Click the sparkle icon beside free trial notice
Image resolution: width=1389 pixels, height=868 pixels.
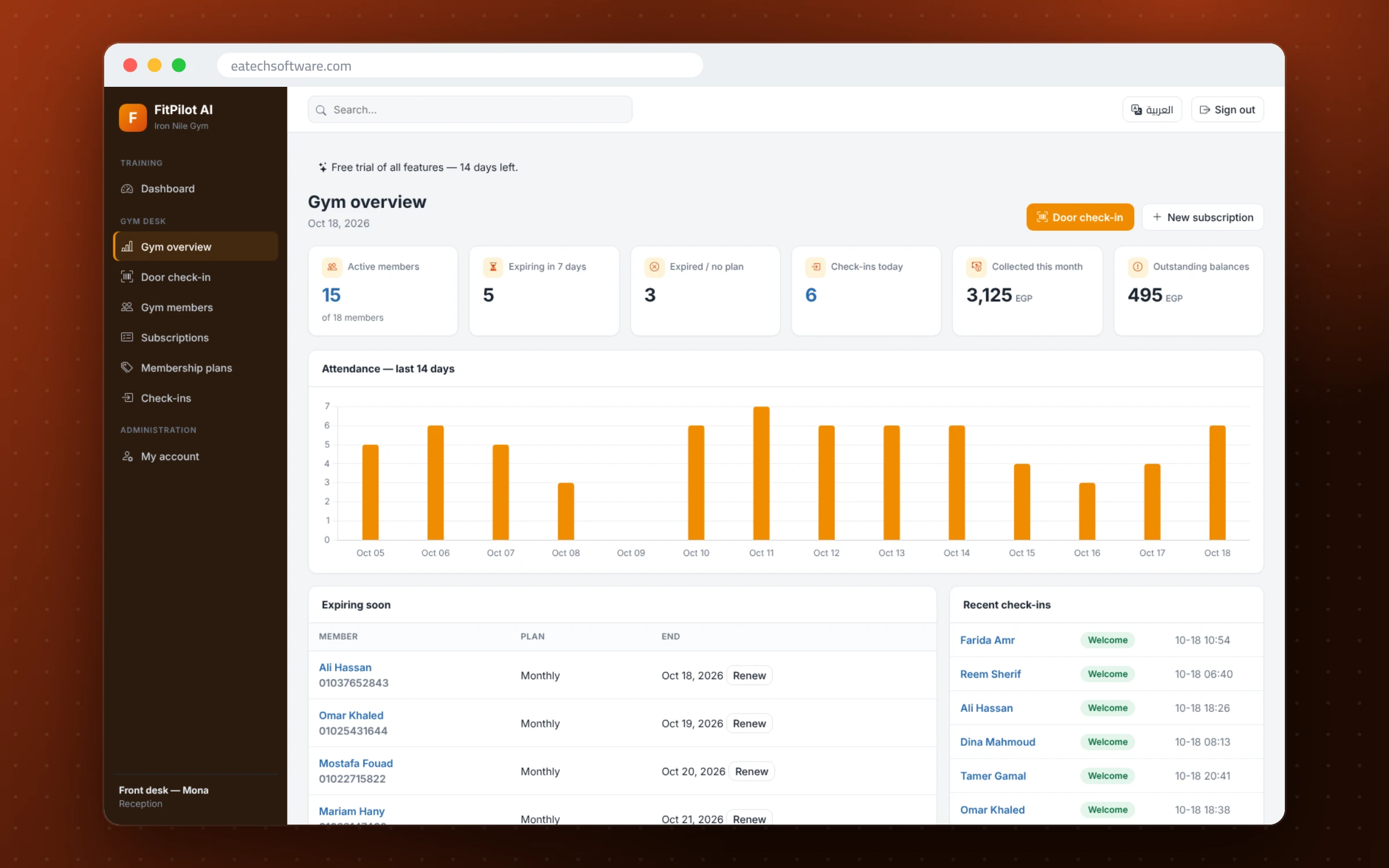(322, 167)
